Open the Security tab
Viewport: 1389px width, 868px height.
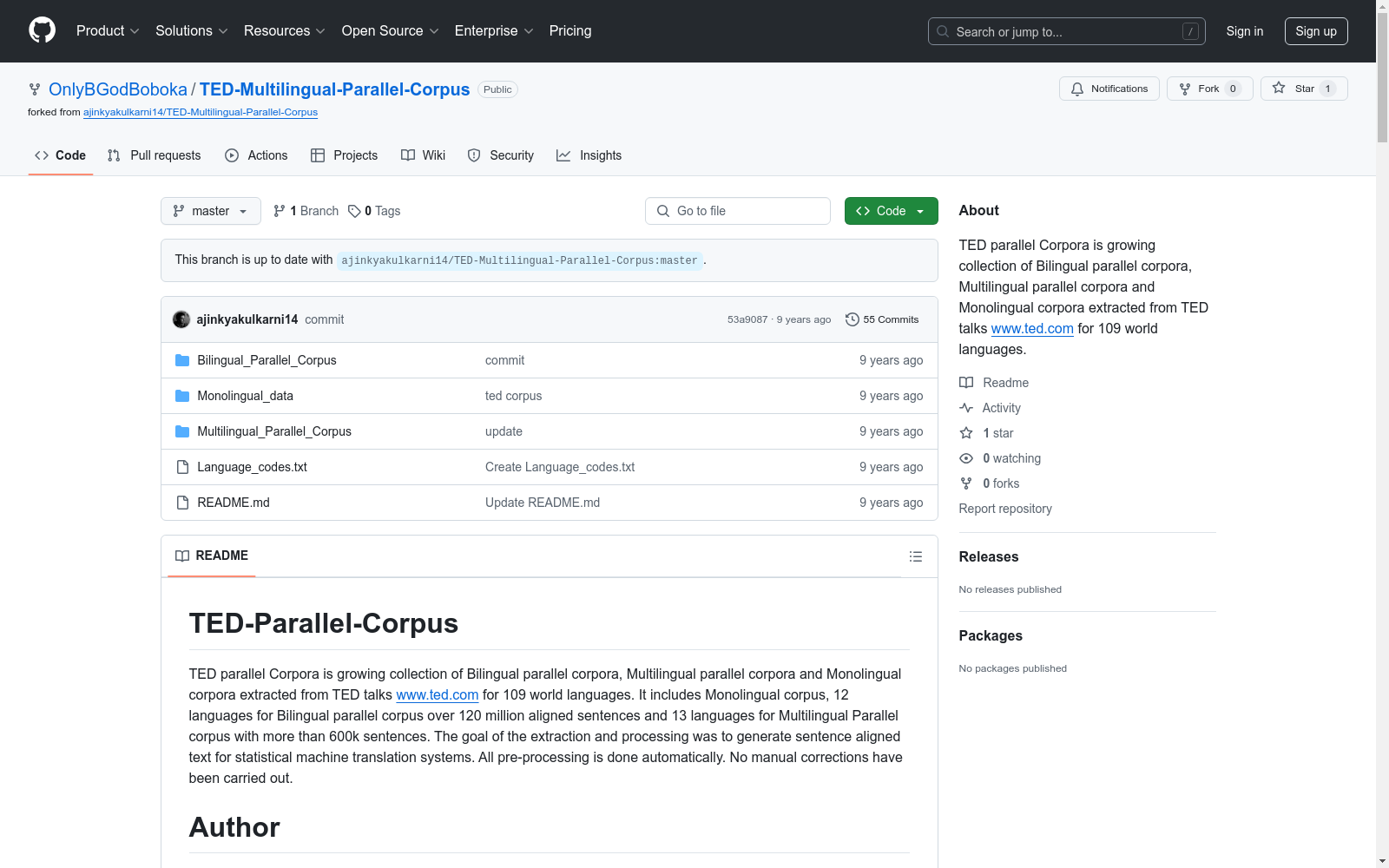tap(501, 155)
